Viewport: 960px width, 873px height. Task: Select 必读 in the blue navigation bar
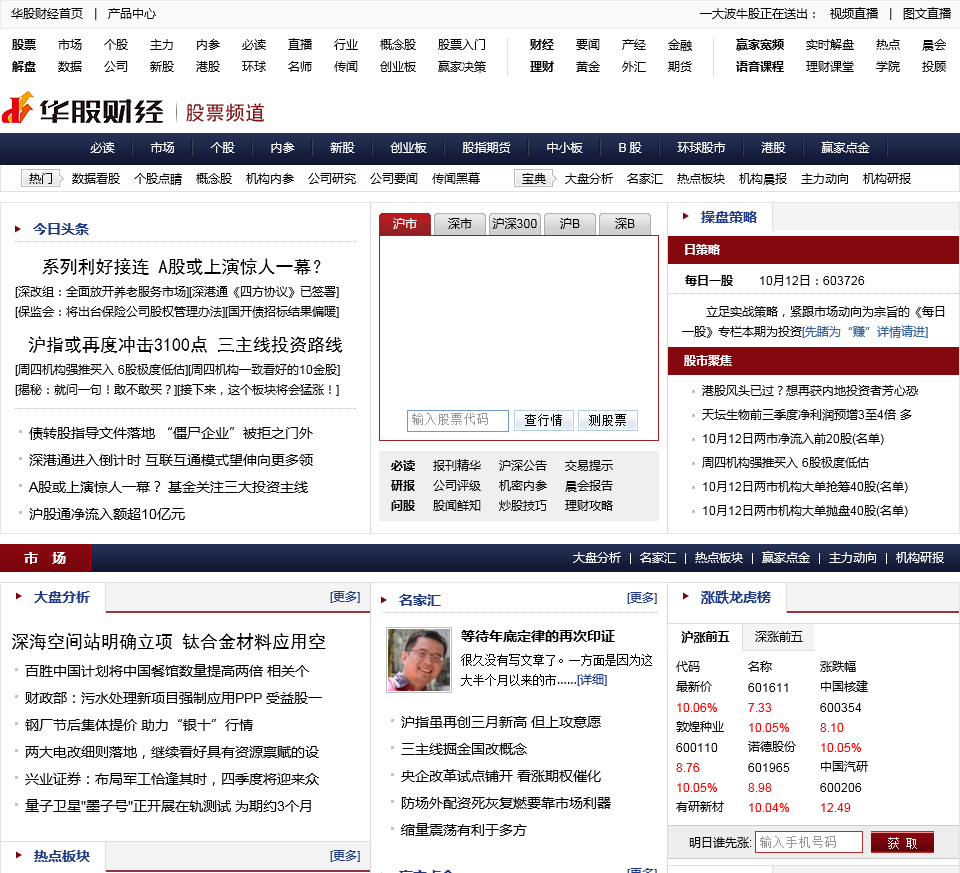(x=102, y=148)
